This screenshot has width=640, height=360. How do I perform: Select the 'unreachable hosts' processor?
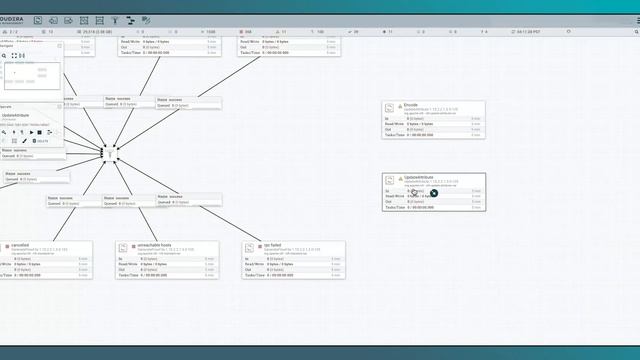click(x=167, y=260)
